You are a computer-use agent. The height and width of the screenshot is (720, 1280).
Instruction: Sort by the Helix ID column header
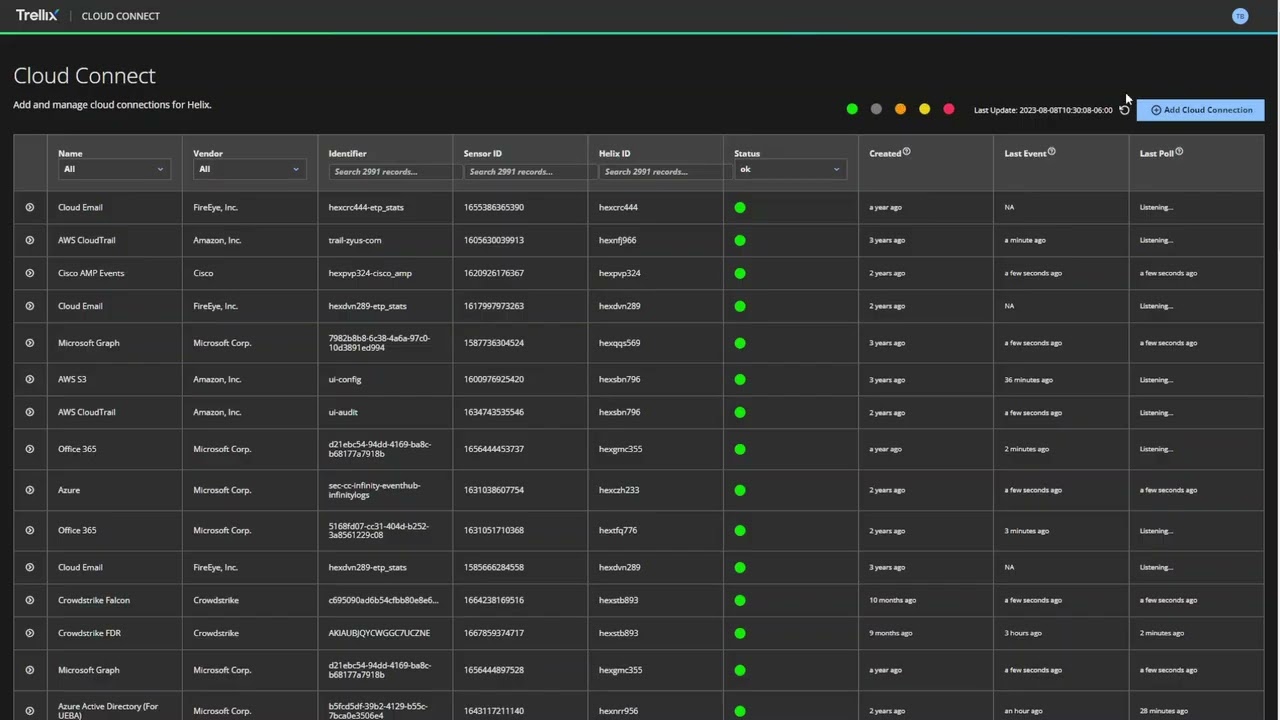(615, 153)
